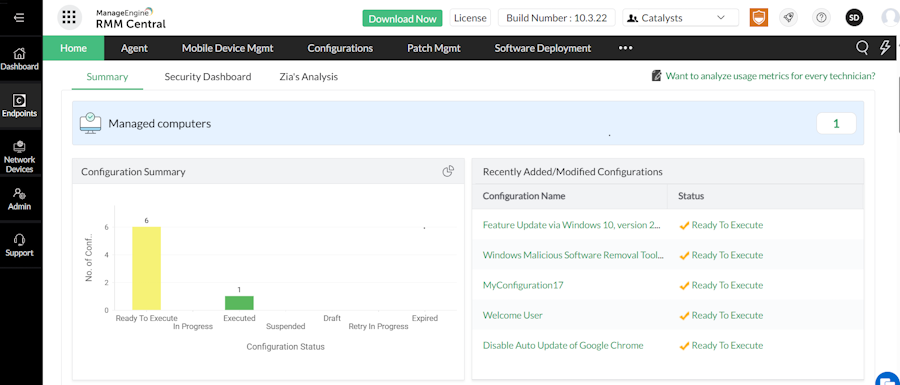
Task: Open Windows Malicious Software Removal Tool configuration
Action: click(573, 255)
